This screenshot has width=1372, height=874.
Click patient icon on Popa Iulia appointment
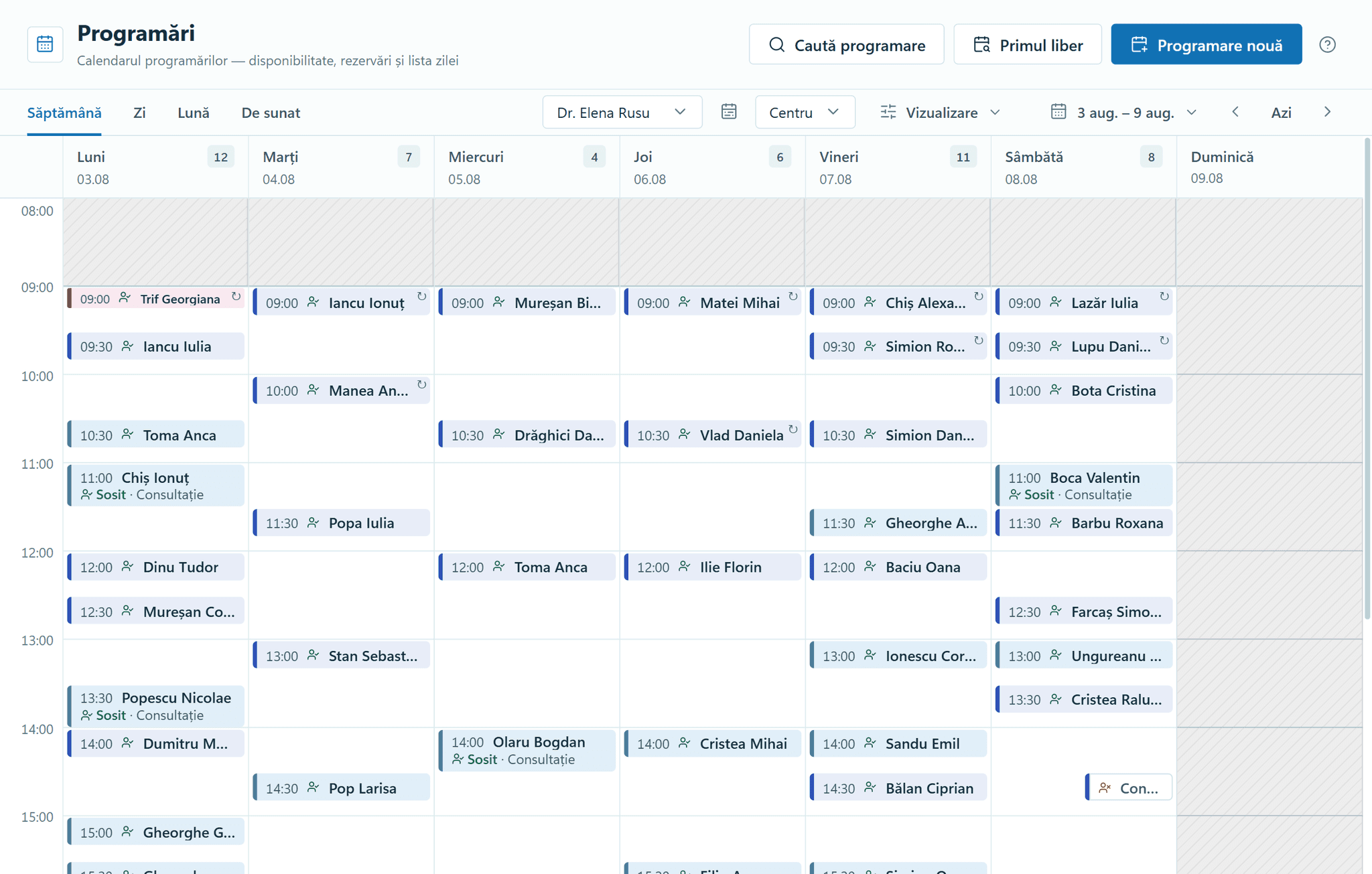313,522
